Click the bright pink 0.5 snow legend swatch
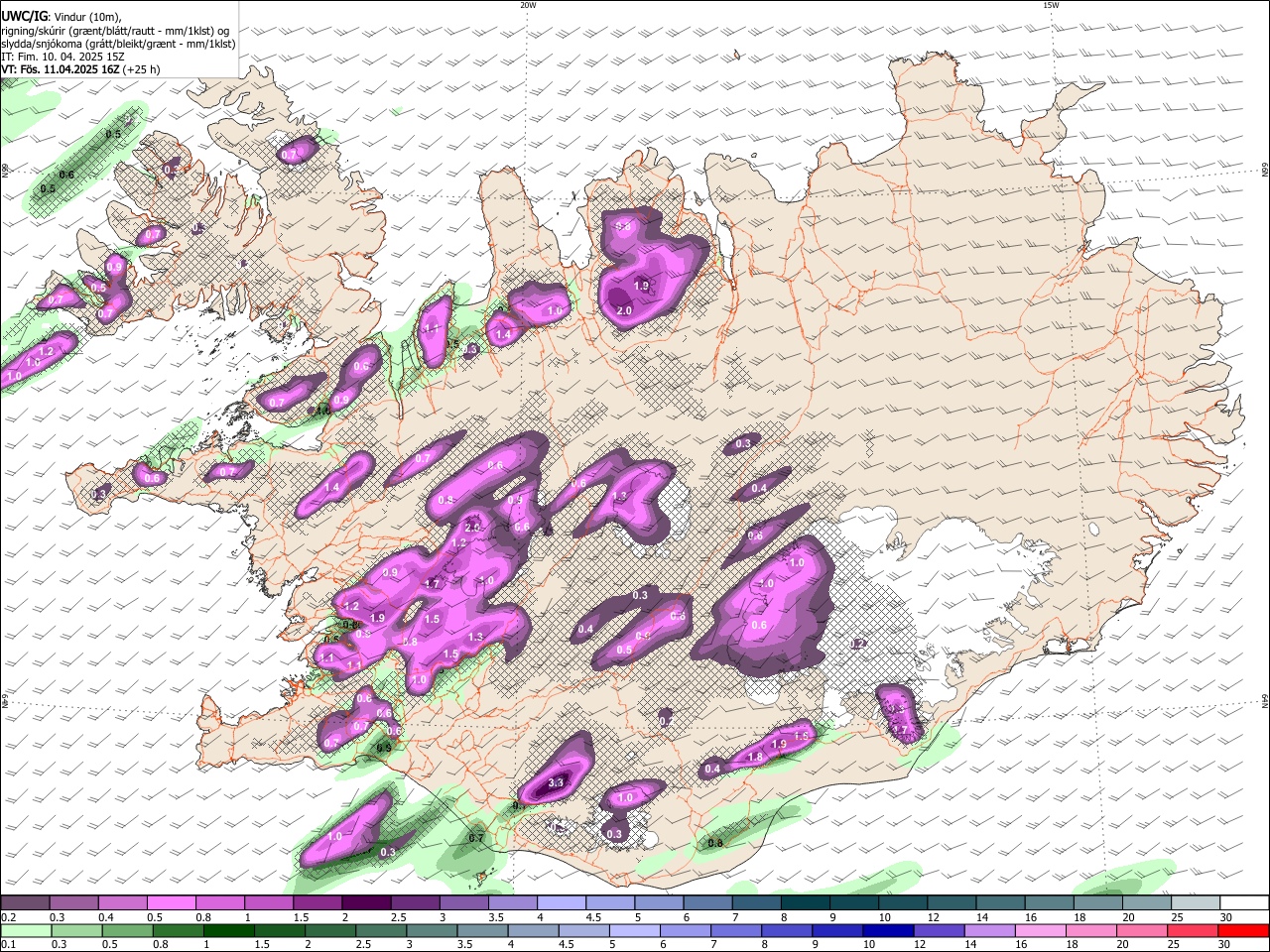The height and width of the screenshot is (952, 1270). click(x=171, y=902)
